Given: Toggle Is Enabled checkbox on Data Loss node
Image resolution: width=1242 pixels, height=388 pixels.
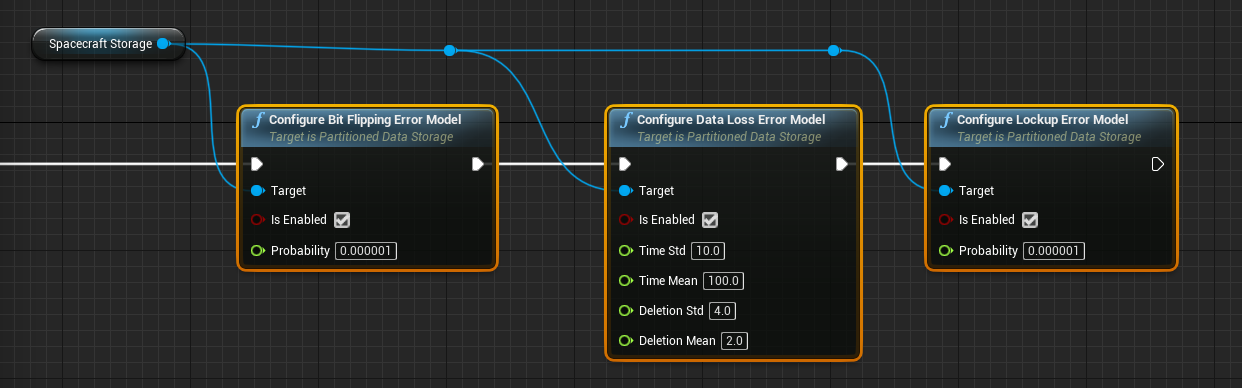Looking at the screenshot, I should pyautogui.click(x=710, y=220).
